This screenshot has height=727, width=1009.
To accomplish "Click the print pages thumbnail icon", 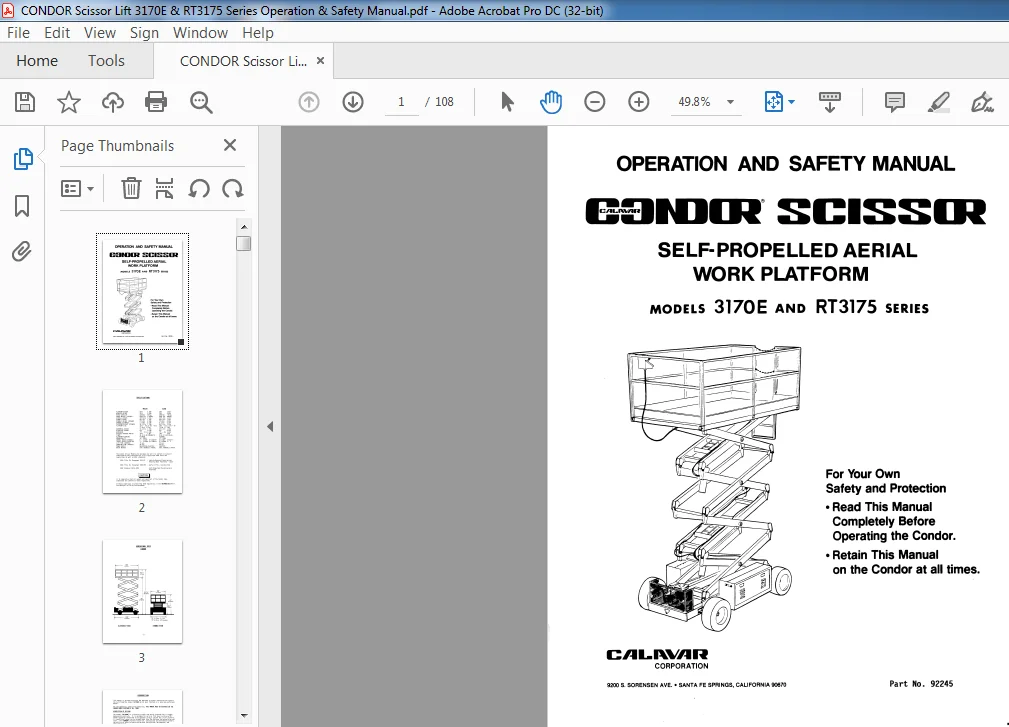I will [x=165, y=189].
